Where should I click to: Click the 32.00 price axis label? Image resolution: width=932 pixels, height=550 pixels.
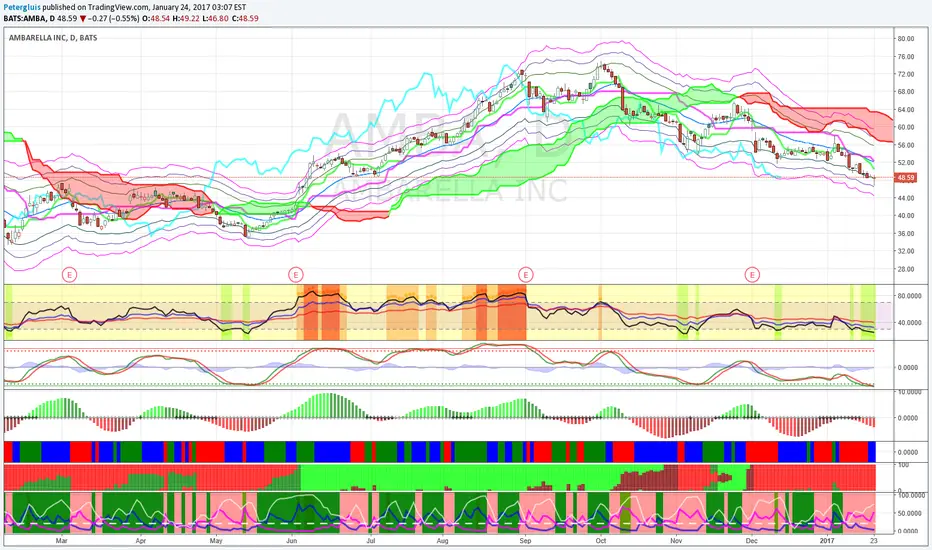coord(906,251)
